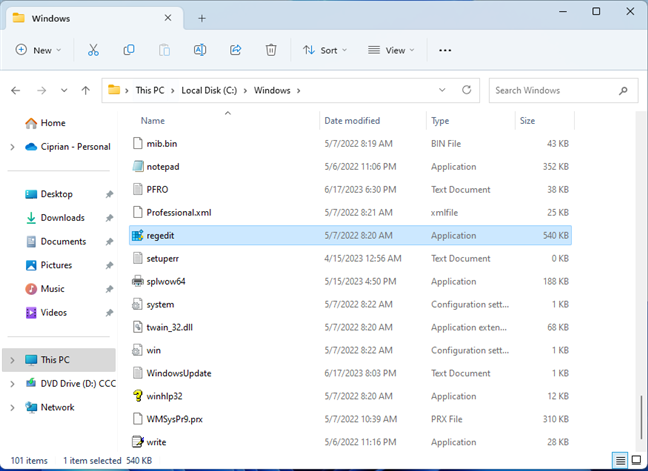Image resolution: width=648 pixels, height=471 pixels.
Task: Unpin Pictures using its pin icon
Action: [109, 265]
